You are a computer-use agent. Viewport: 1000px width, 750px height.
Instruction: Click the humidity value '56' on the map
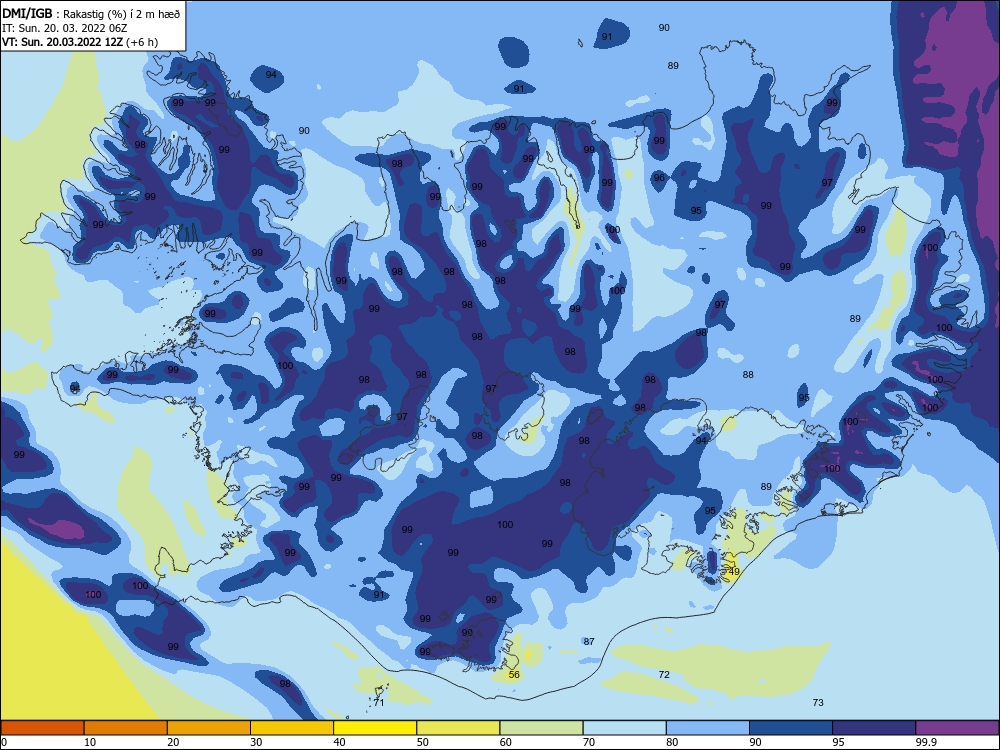click(x=514, y=675)
